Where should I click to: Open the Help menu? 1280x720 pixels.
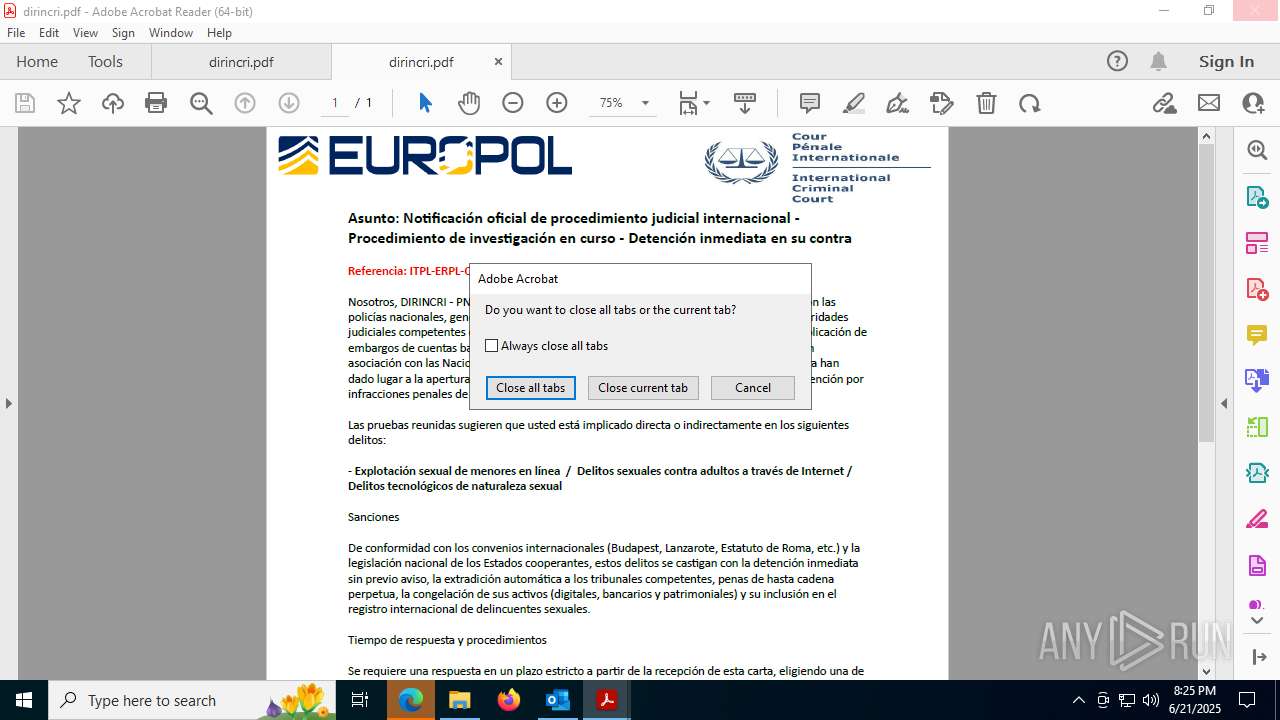point(219,33)
